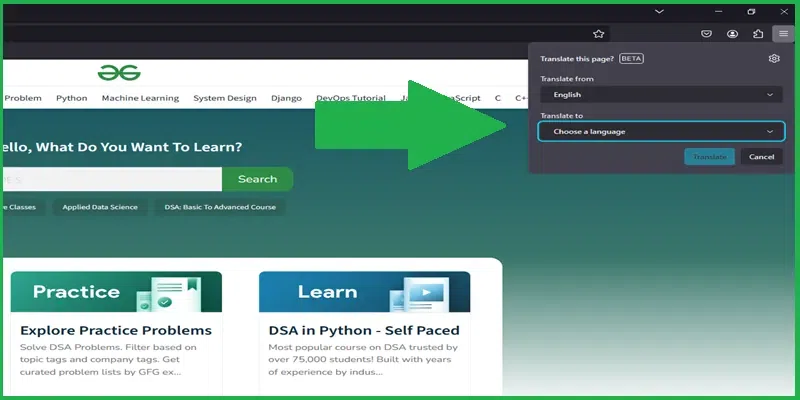Open the Practice card banner
Image resolution: width=800 pixels, height=400 pixels.
coord(116,291)
